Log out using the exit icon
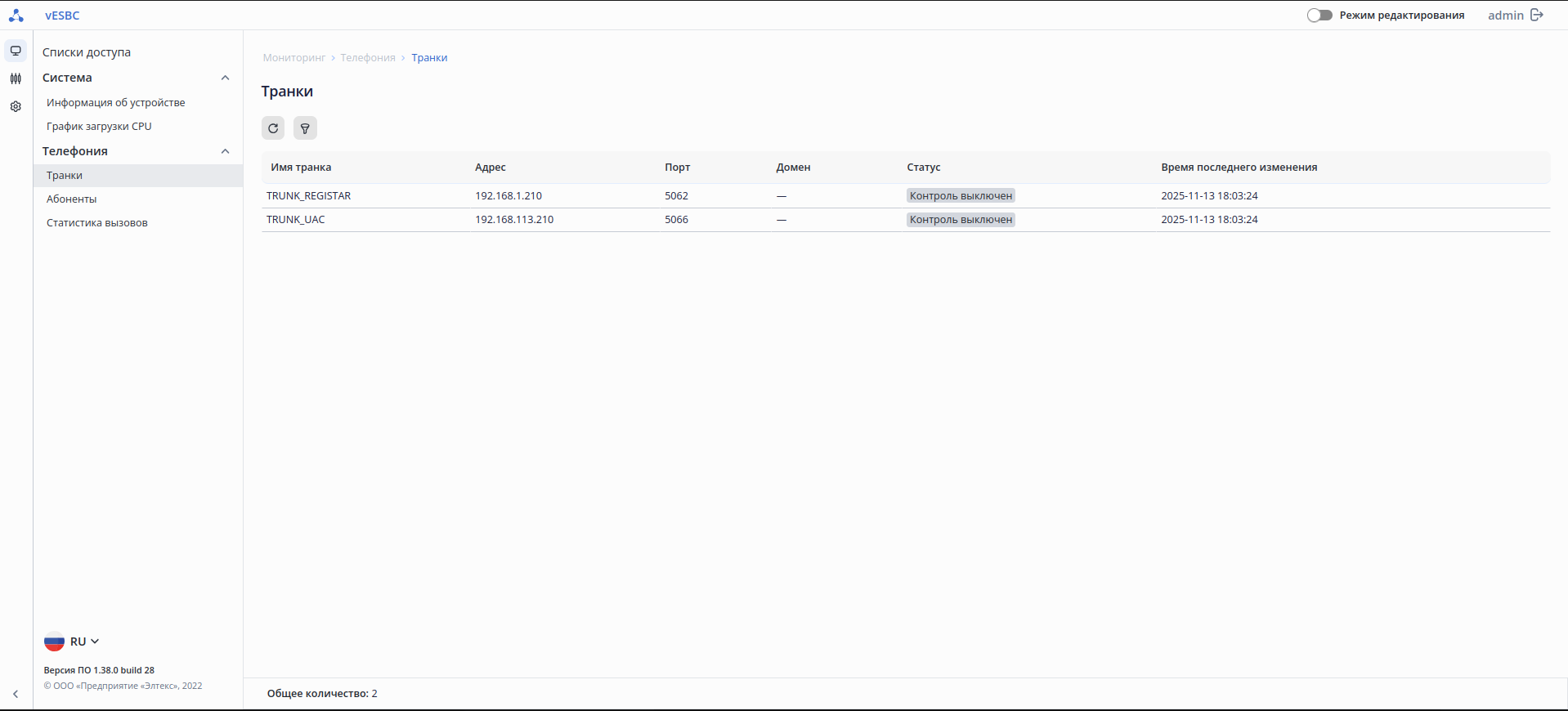Viewport: 1568px width, 711px height. (x=1537, y=16)
